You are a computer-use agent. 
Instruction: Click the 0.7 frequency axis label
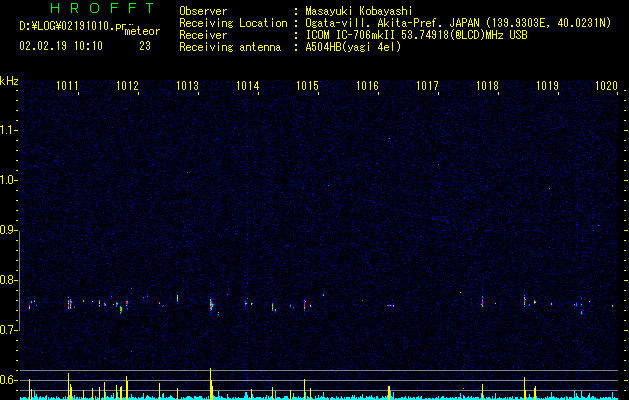point(9,330)
